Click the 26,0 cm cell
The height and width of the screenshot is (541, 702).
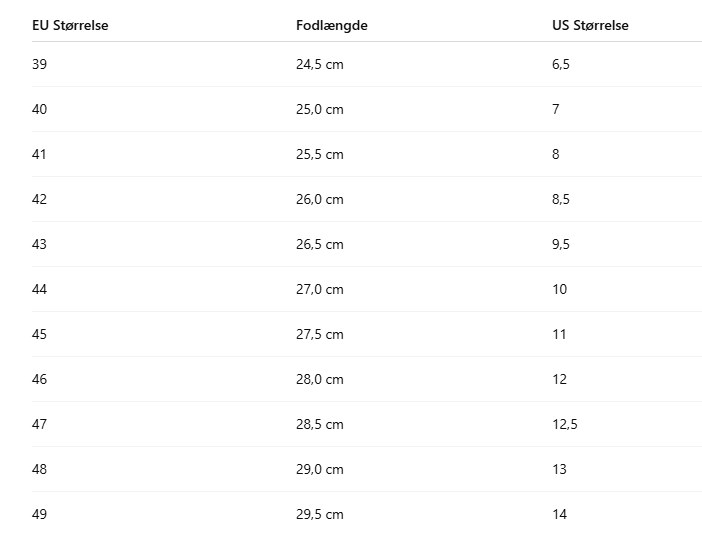320,199
